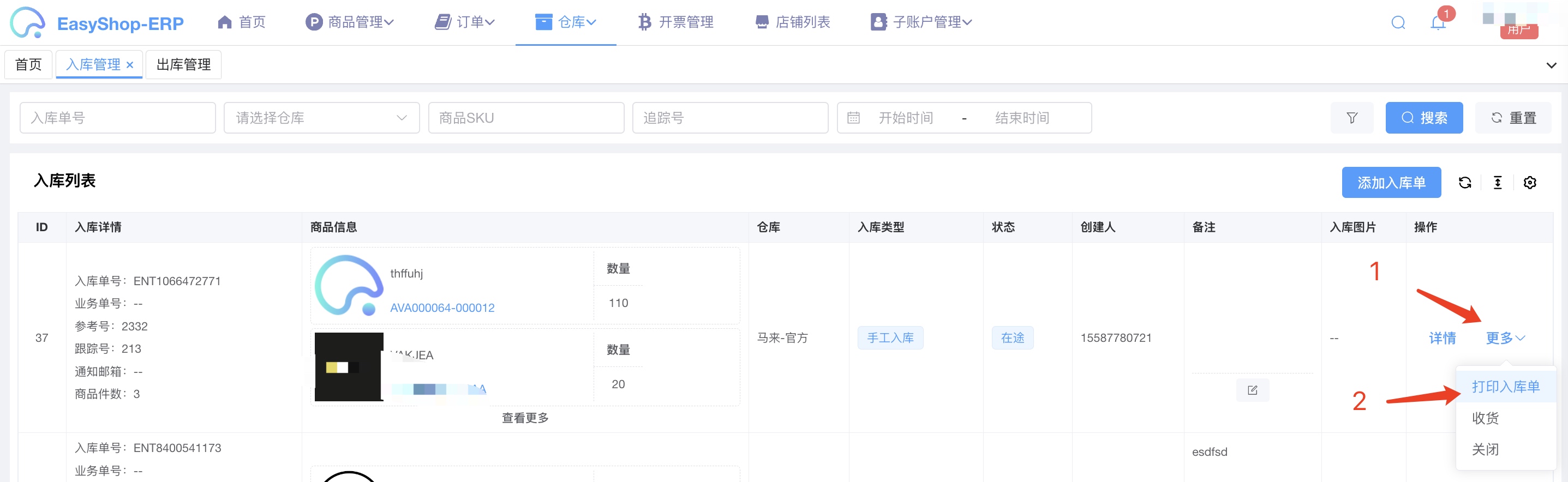Expand the 仓库 menu

(565, 22)
